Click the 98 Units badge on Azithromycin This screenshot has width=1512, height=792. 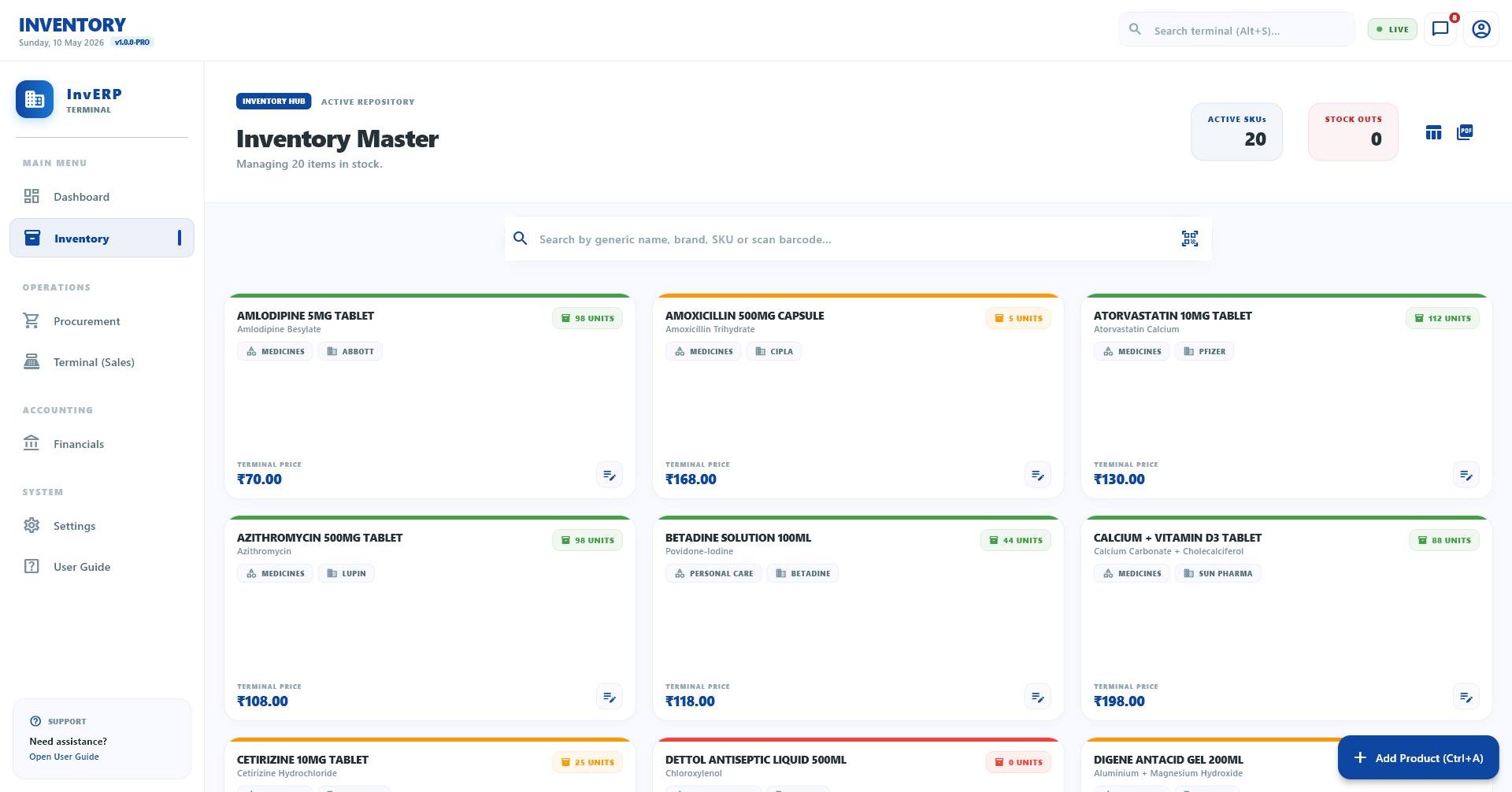pyautogui.click(x=587, y=540)
